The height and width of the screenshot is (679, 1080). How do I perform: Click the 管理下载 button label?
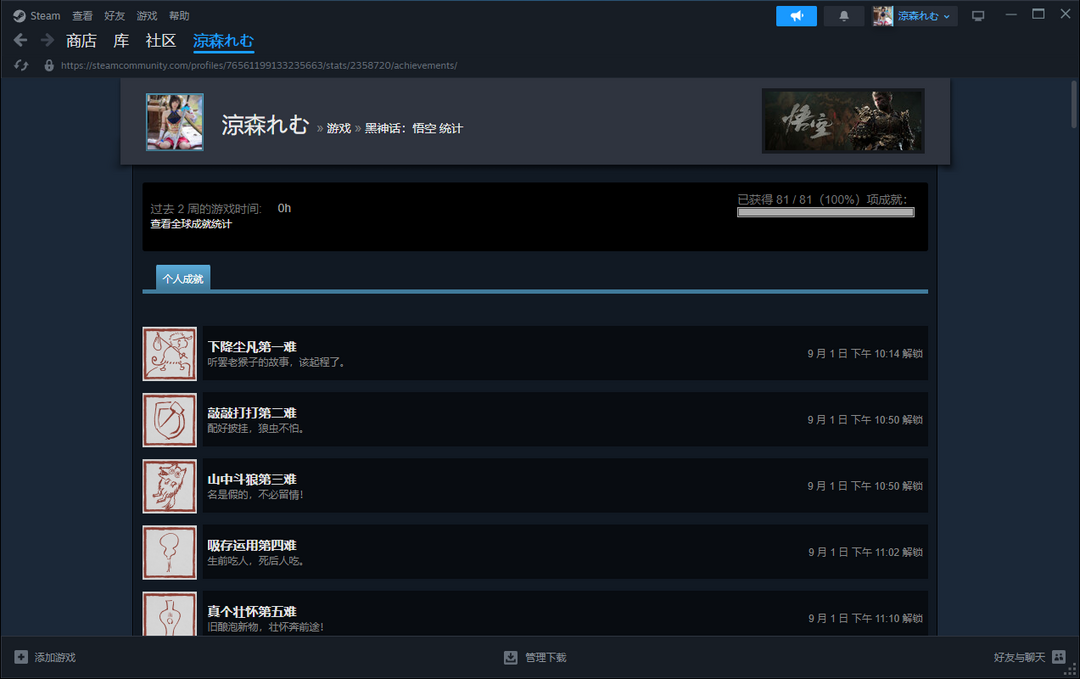(546, 657)
